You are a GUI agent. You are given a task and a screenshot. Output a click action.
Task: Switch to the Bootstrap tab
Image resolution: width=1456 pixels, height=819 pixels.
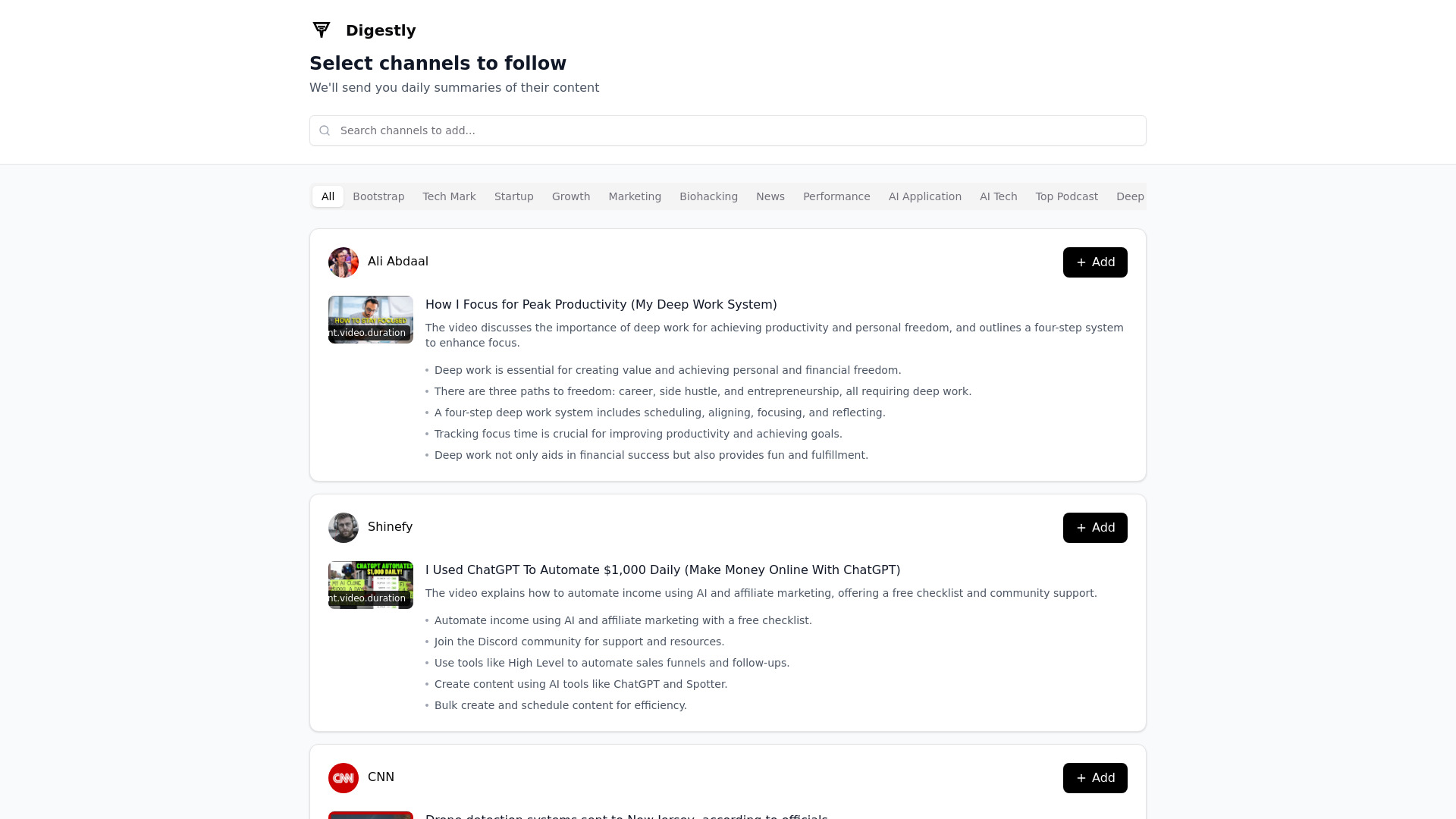[378, 196]
